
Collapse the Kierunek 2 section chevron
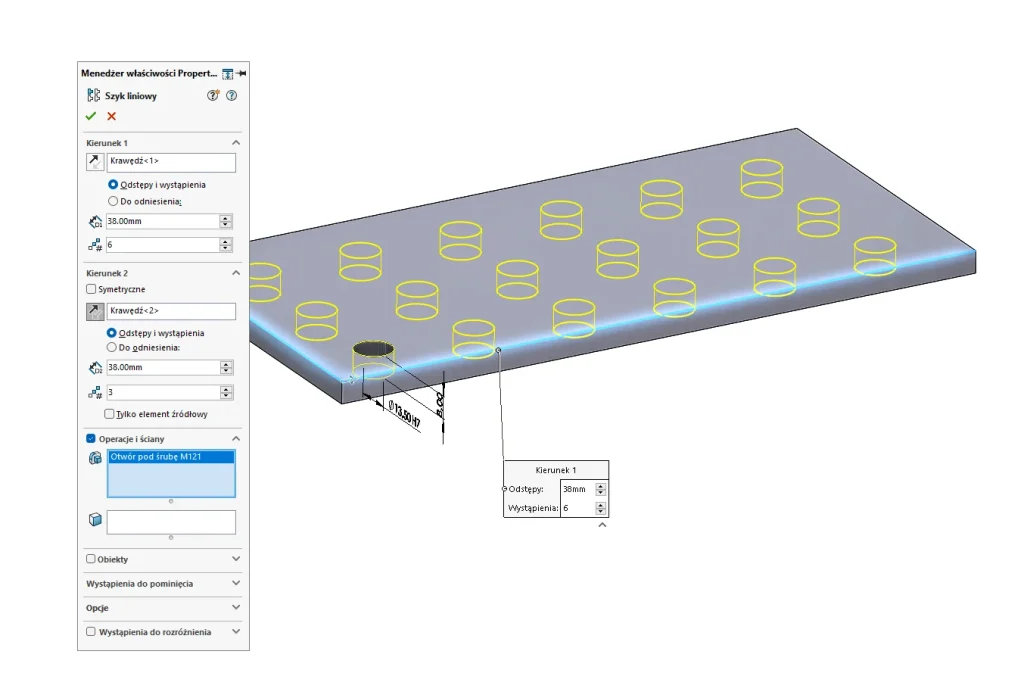coord(236,273)
